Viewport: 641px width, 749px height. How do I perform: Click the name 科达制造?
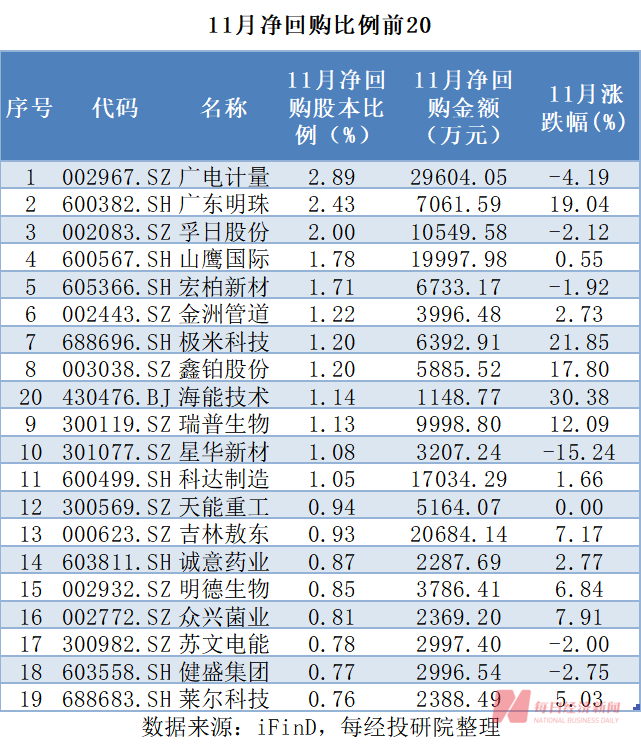(224, 479)
